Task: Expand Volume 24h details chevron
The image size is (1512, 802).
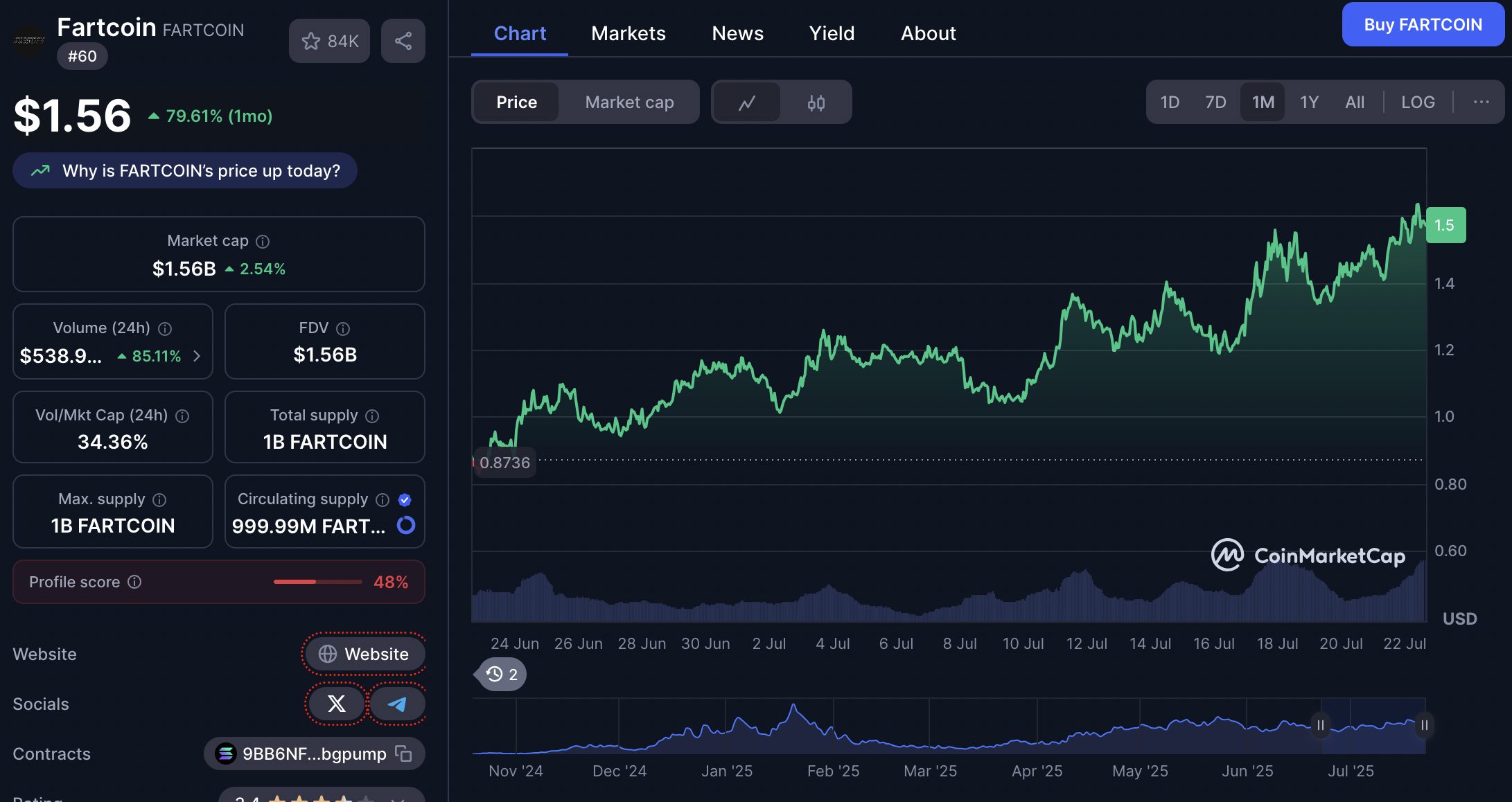Action: (x=197, y=356)
